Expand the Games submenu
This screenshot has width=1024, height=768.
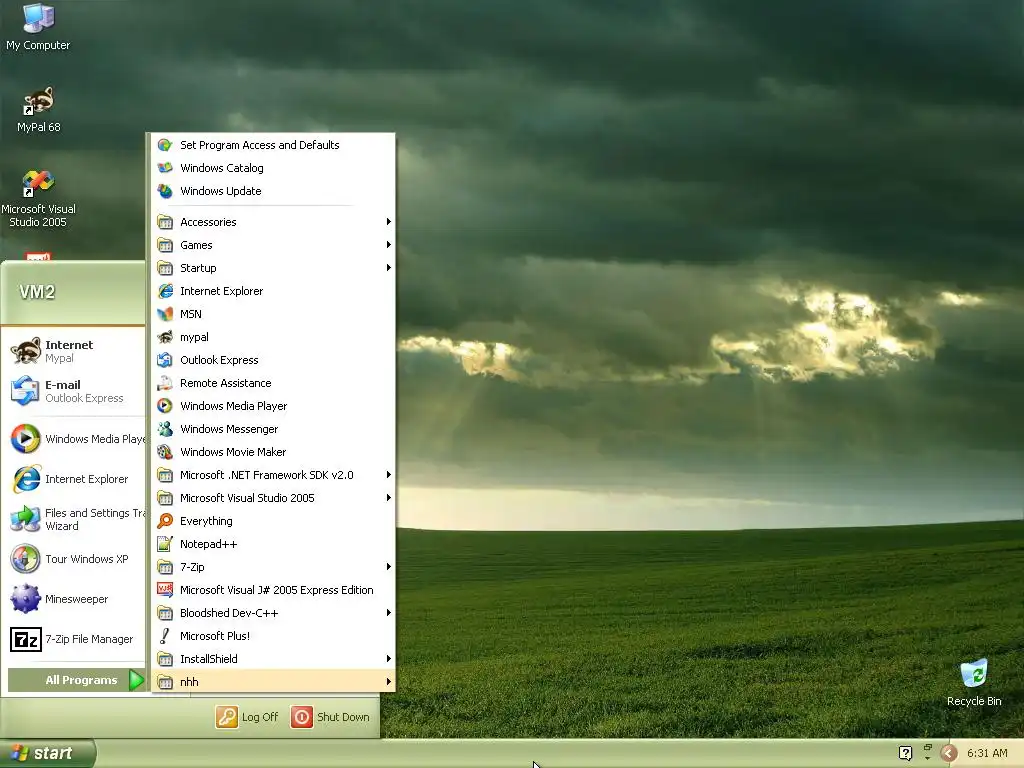click(274, 245)
